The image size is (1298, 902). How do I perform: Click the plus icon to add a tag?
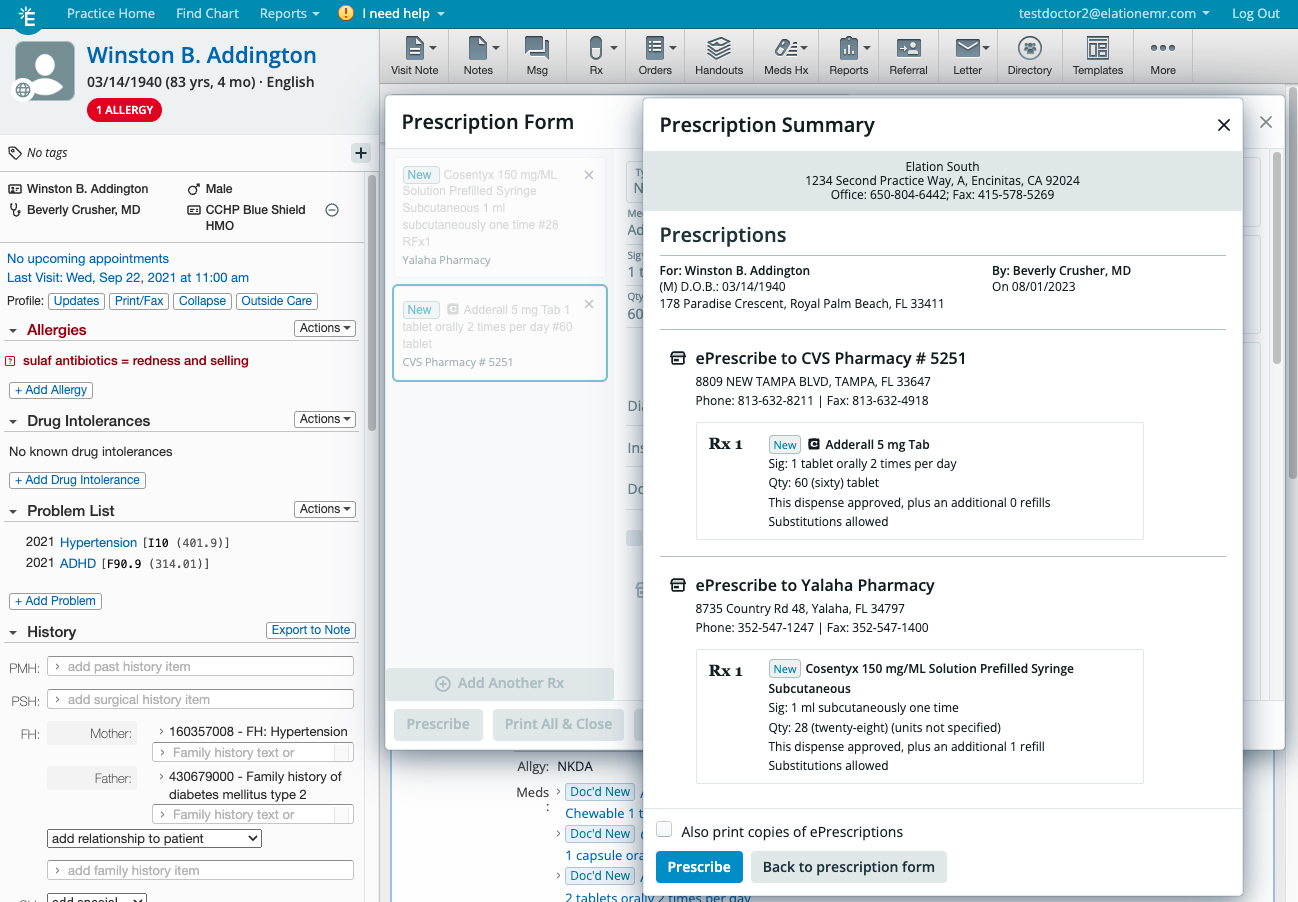coord(360,153)
